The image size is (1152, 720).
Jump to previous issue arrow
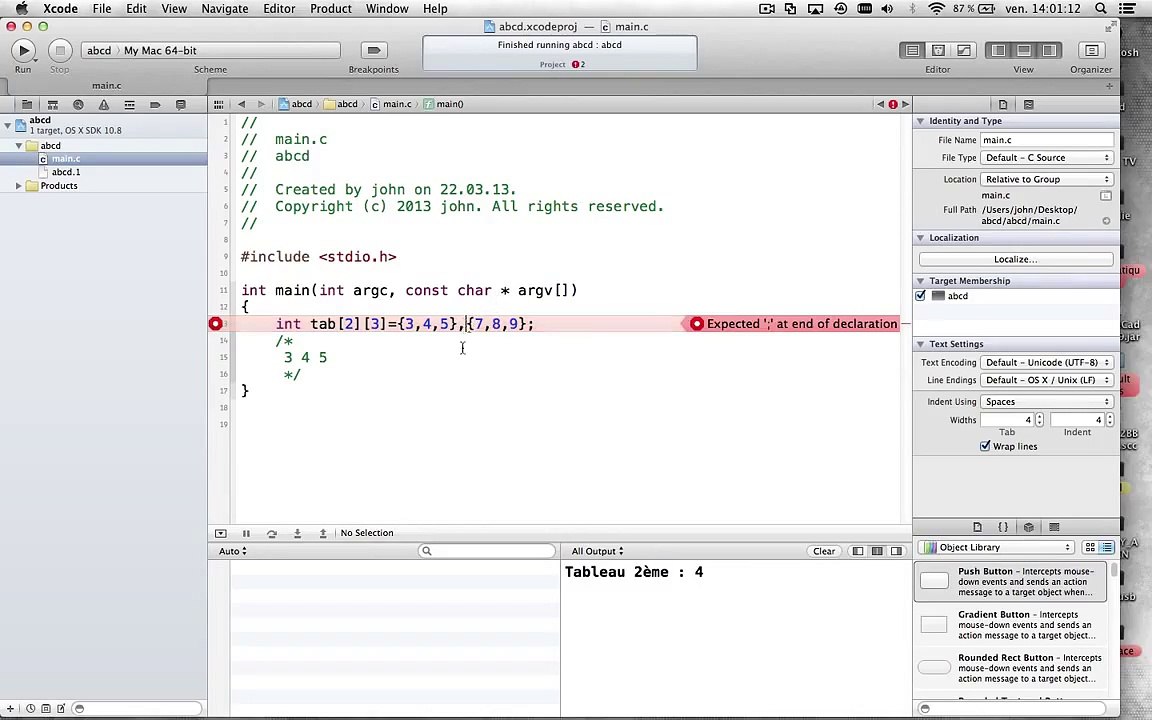[880, 104]
